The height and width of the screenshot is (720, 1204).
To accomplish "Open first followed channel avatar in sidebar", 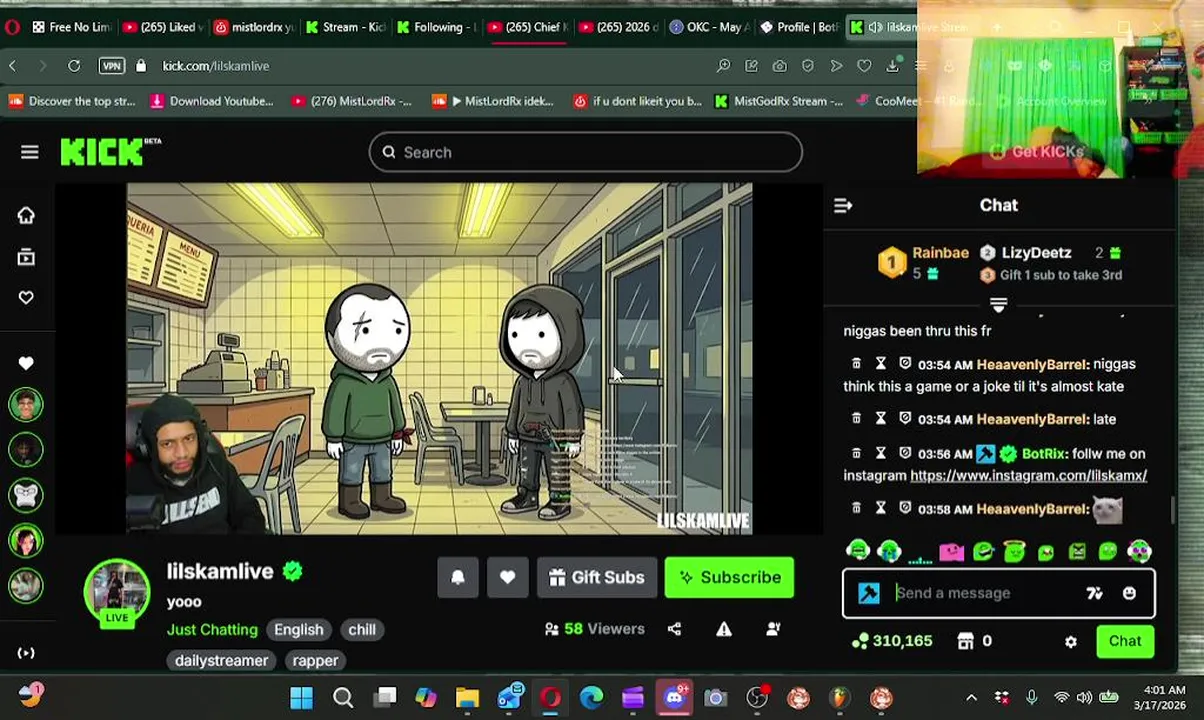I will coord(26,405).
